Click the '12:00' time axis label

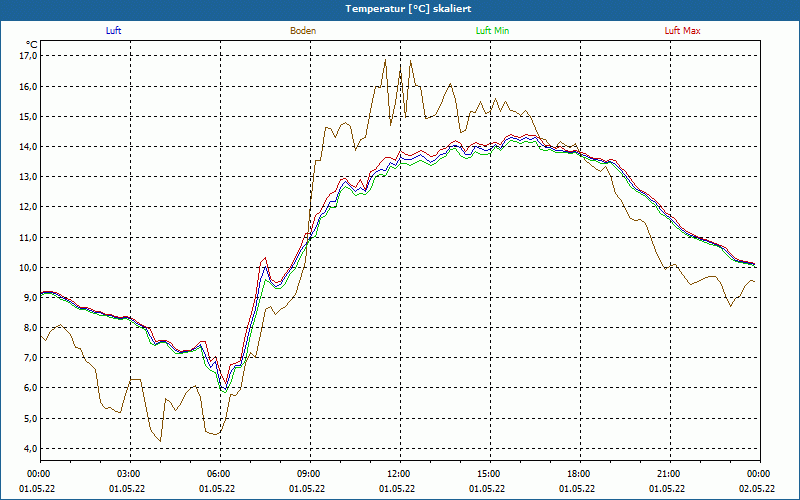click(400, 474)
